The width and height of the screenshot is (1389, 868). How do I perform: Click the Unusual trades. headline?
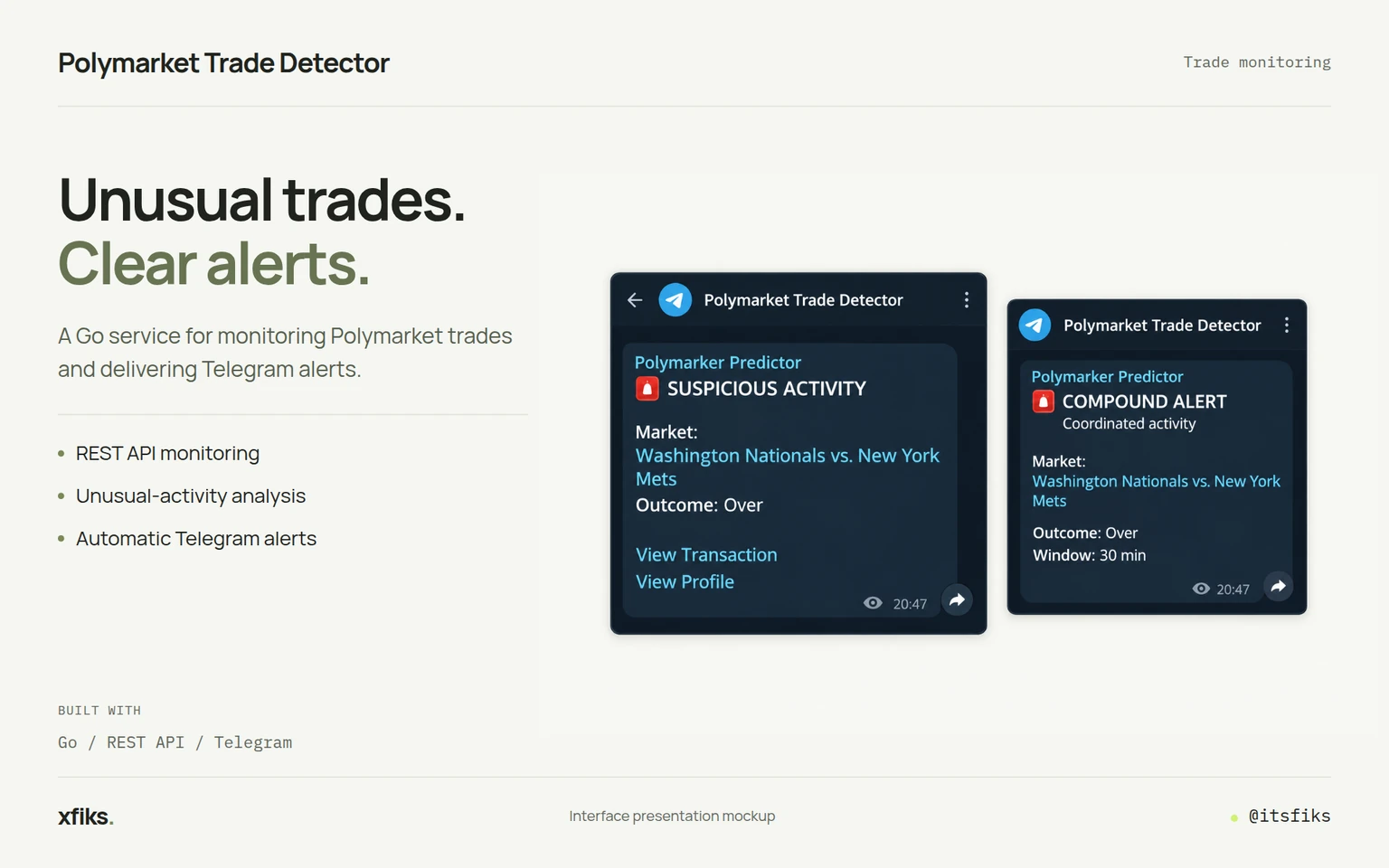262,200
